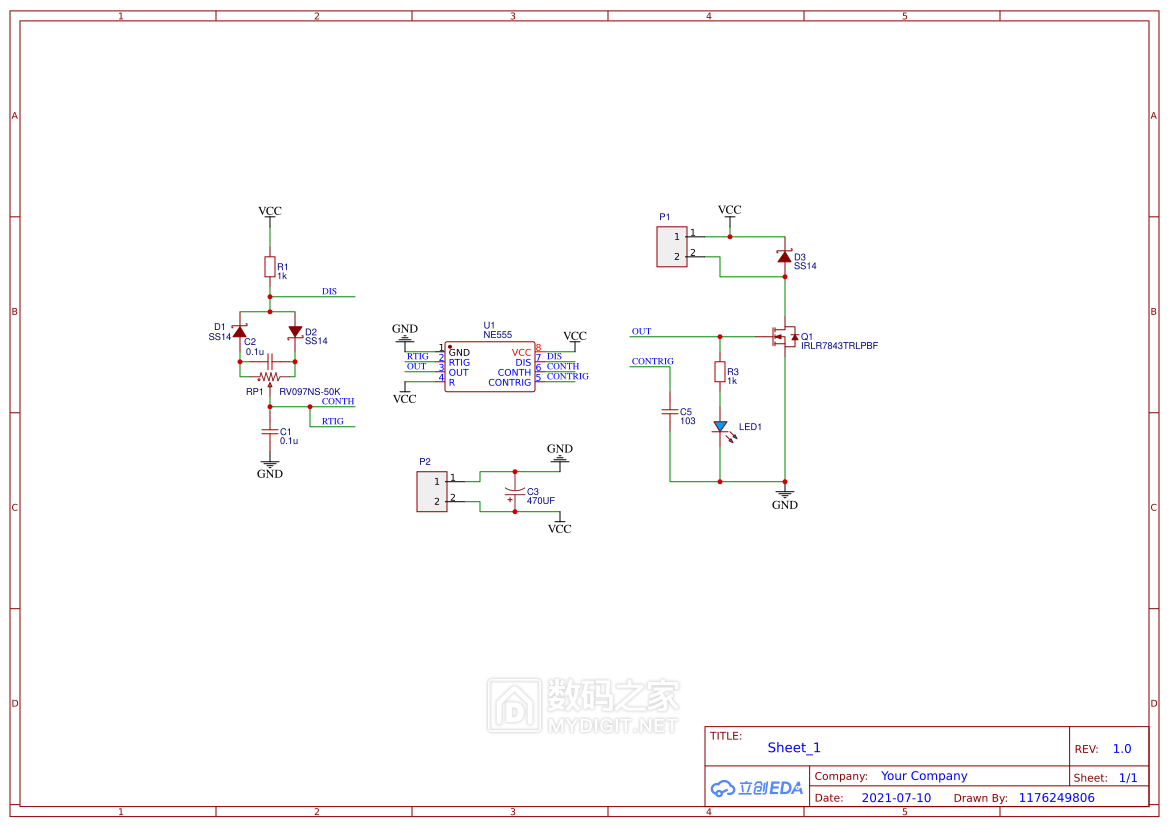
Task: Select the VCC symbol below U1 pin 4
Action: pyautogui.click(x=405, y=394)
